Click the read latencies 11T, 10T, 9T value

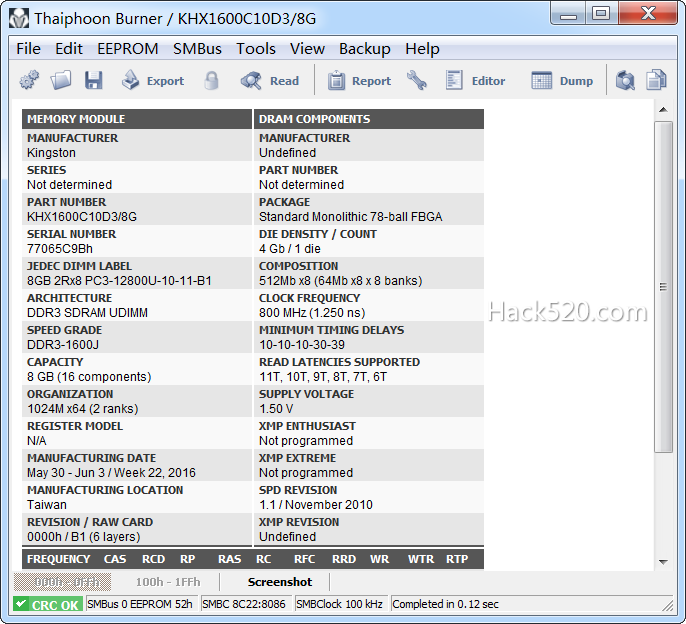323,376
